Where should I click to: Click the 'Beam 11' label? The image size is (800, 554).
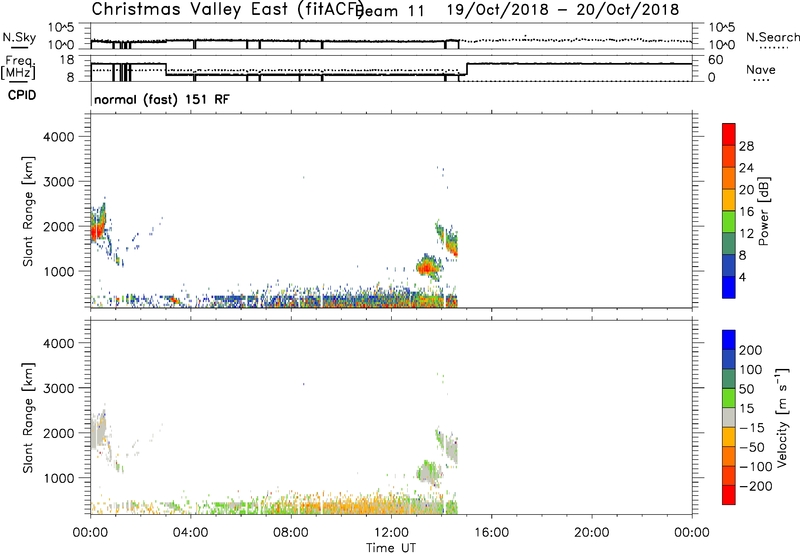[392, 11]
